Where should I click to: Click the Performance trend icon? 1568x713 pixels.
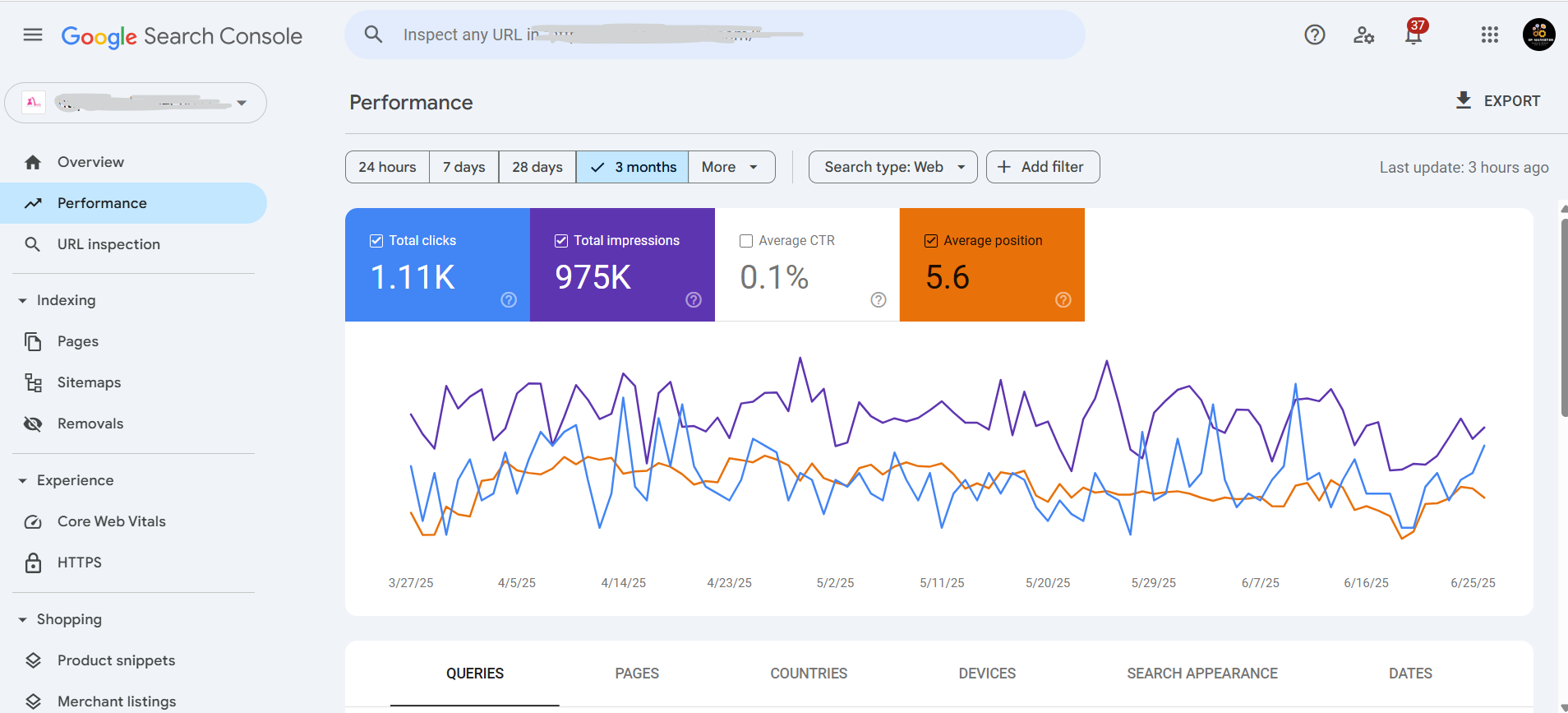33,203
